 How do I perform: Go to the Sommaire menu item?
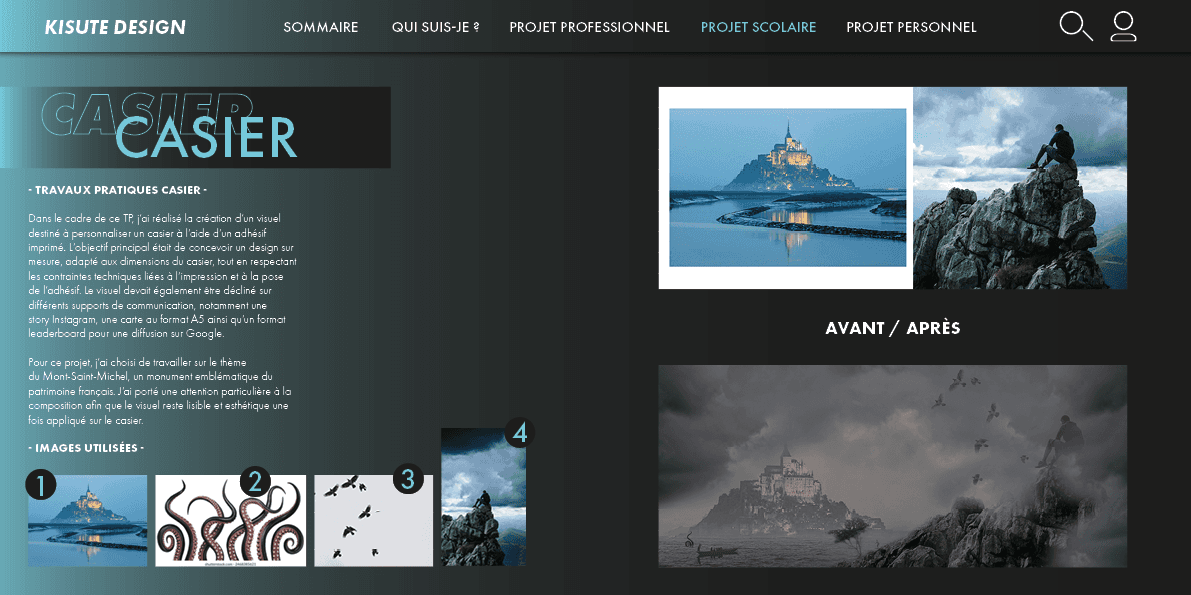coord(321,27)
